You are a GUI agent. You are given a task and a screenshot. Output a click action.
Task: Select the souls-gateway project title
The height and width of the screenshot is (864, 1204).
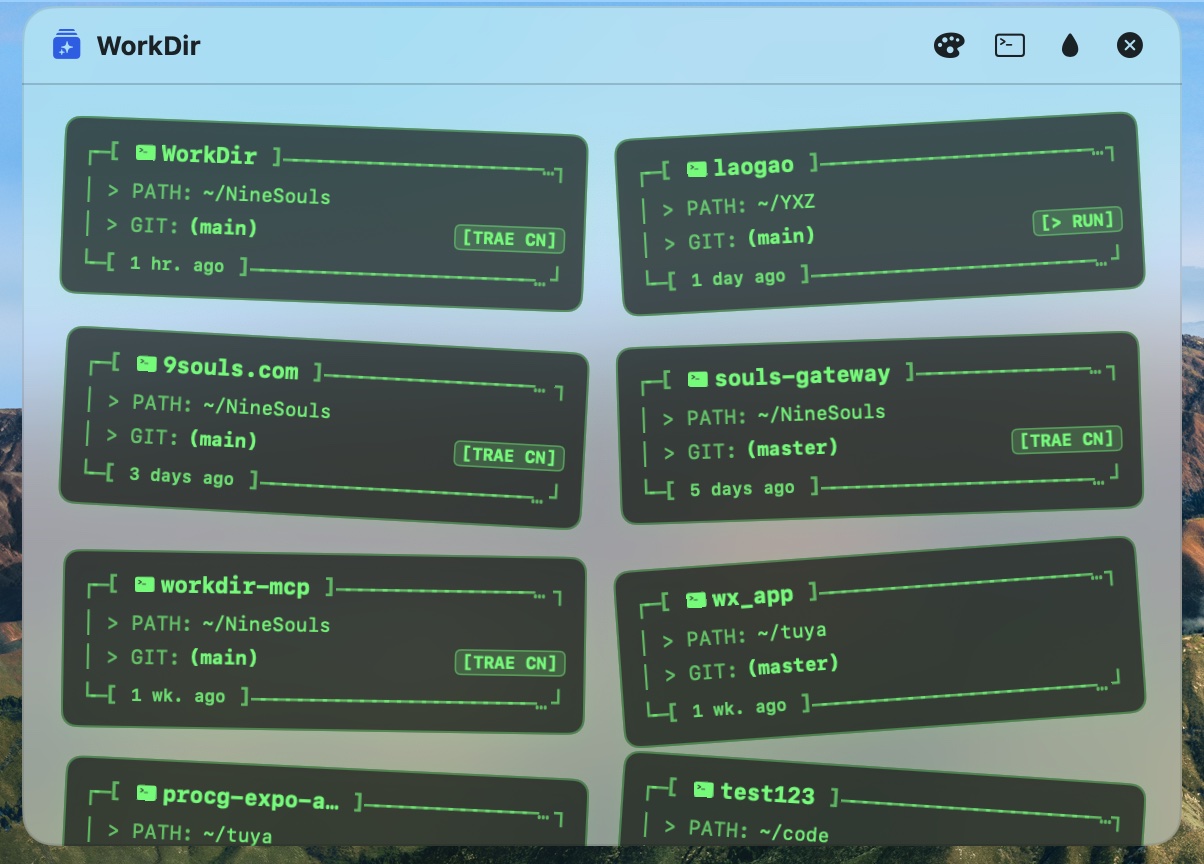[802, 376]
